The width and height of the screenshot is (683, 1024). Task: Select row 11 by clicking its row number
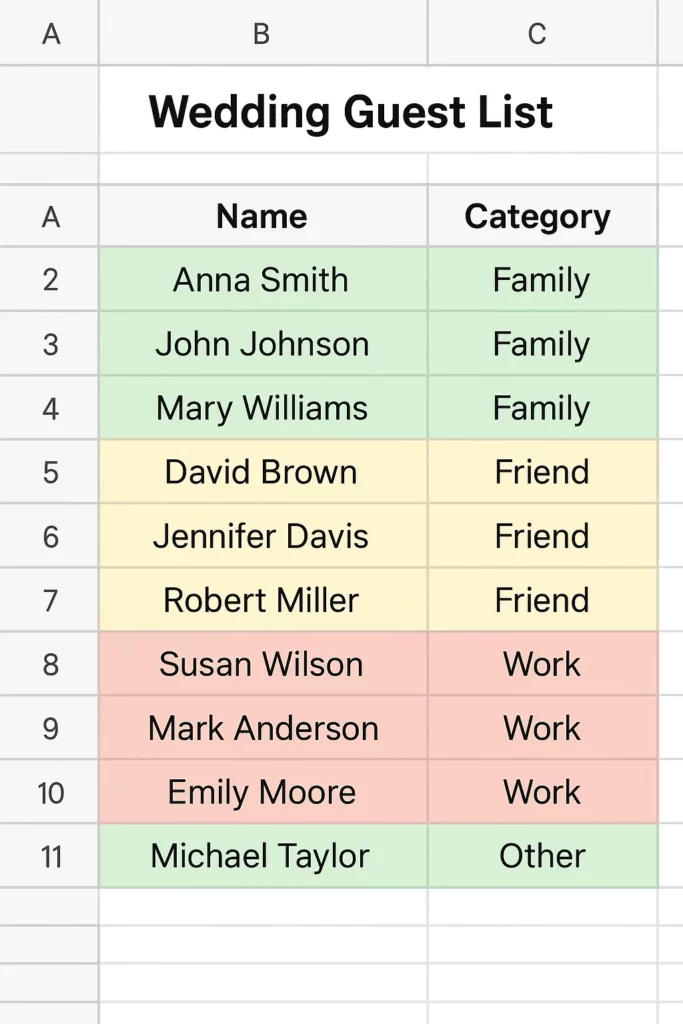pos(49,856)
